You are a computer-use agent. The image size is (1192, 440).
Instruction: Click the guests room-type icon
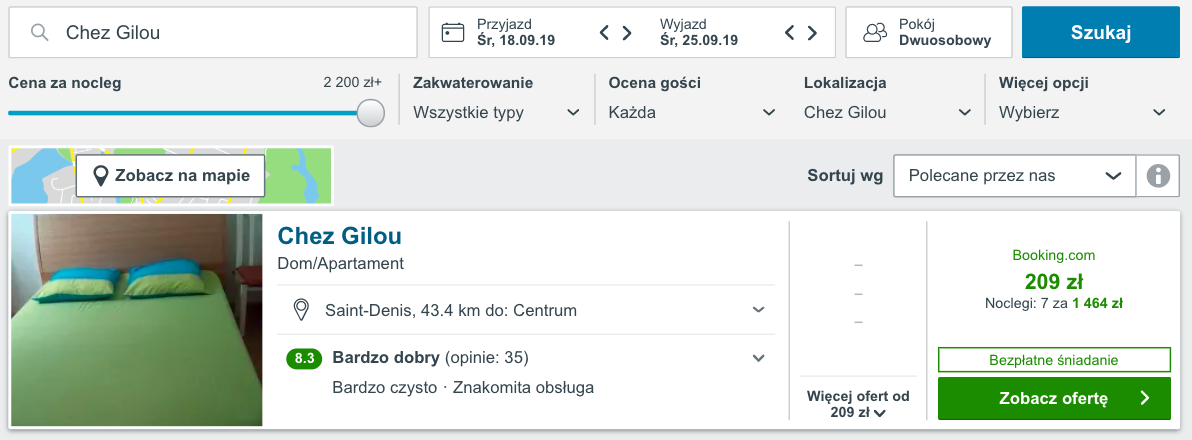click(x=875, y=33)
